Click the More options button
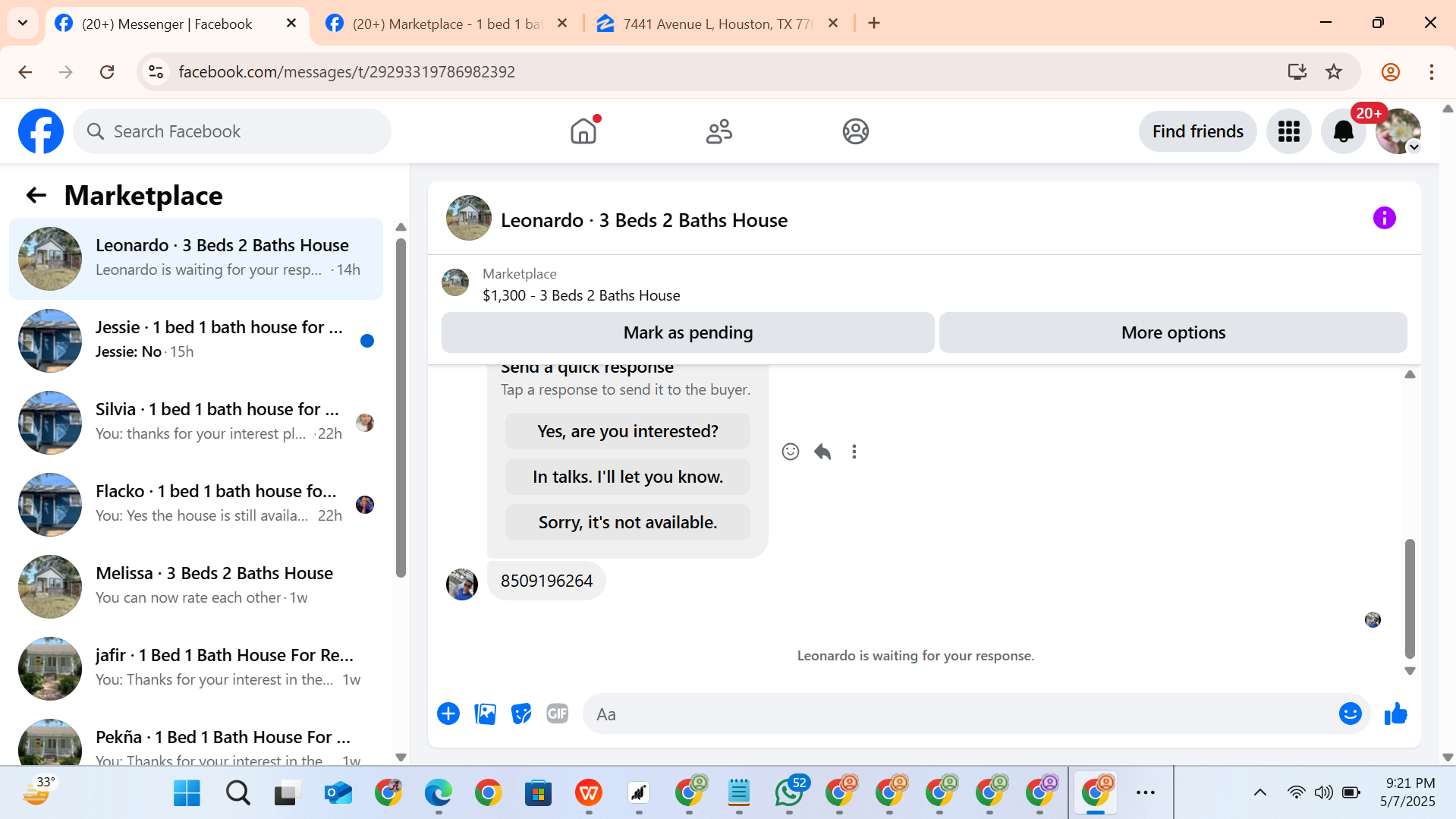 point(1173,332)
